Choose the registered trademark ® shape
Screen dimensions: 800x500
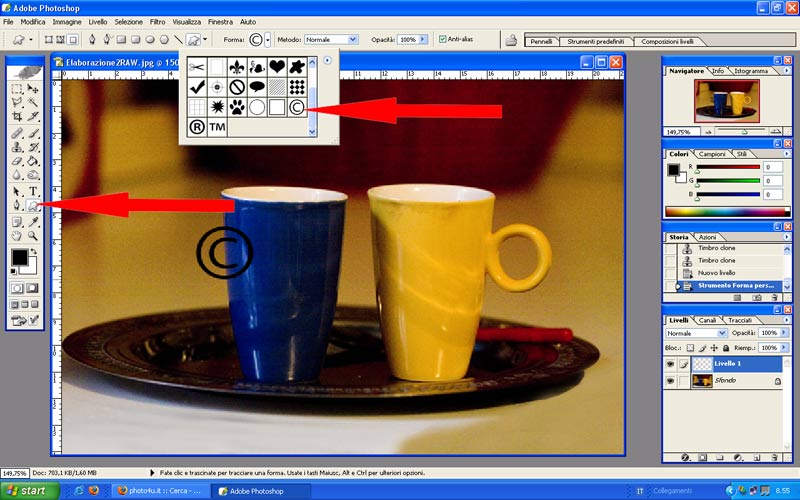point(196,127)
